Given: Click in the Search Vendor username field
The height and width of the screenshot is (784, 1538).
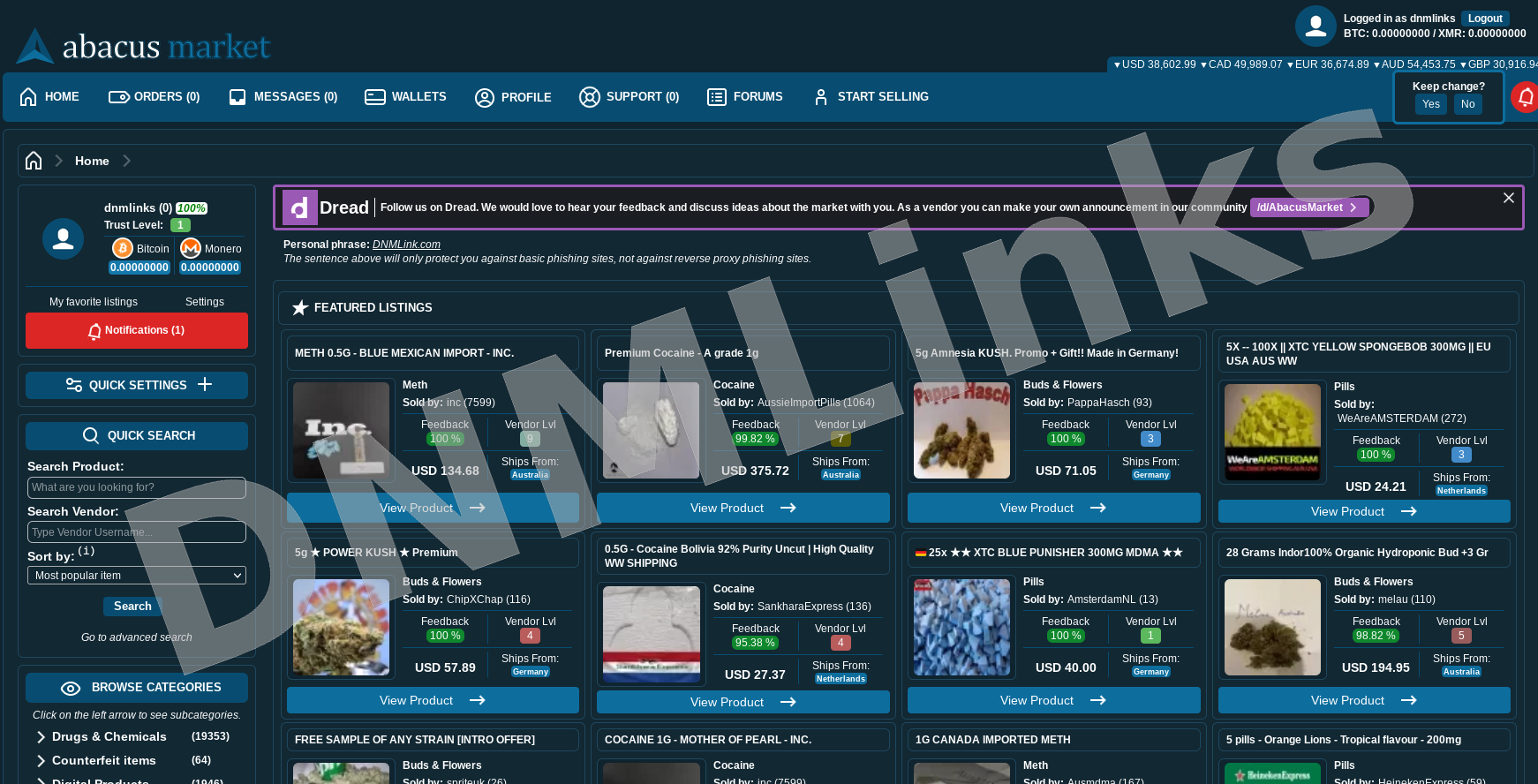Looking at the screenshot, I should (x=137, y=532).
